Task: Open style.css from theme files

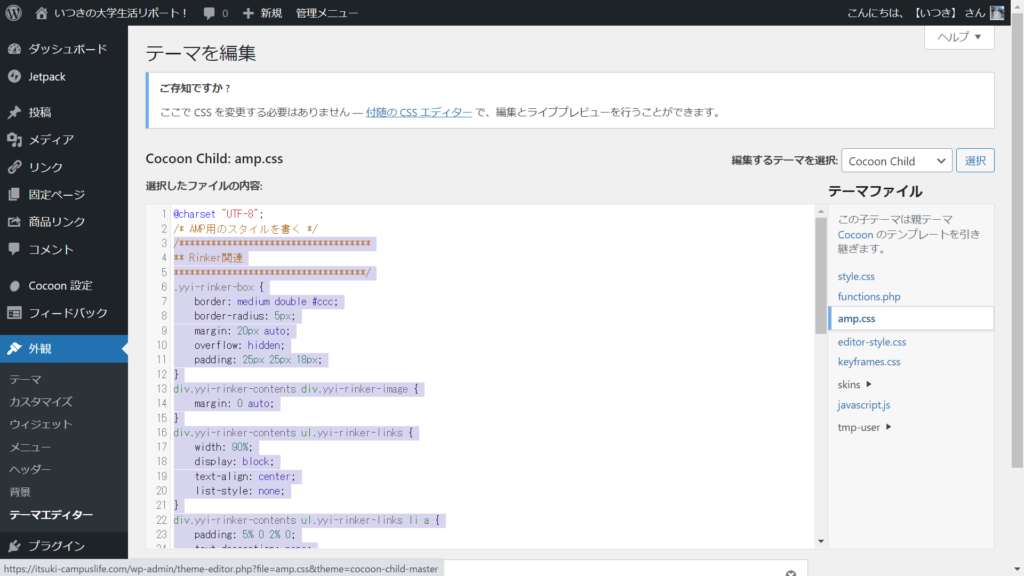Action: pyautogui.click(x=856, y=276)
